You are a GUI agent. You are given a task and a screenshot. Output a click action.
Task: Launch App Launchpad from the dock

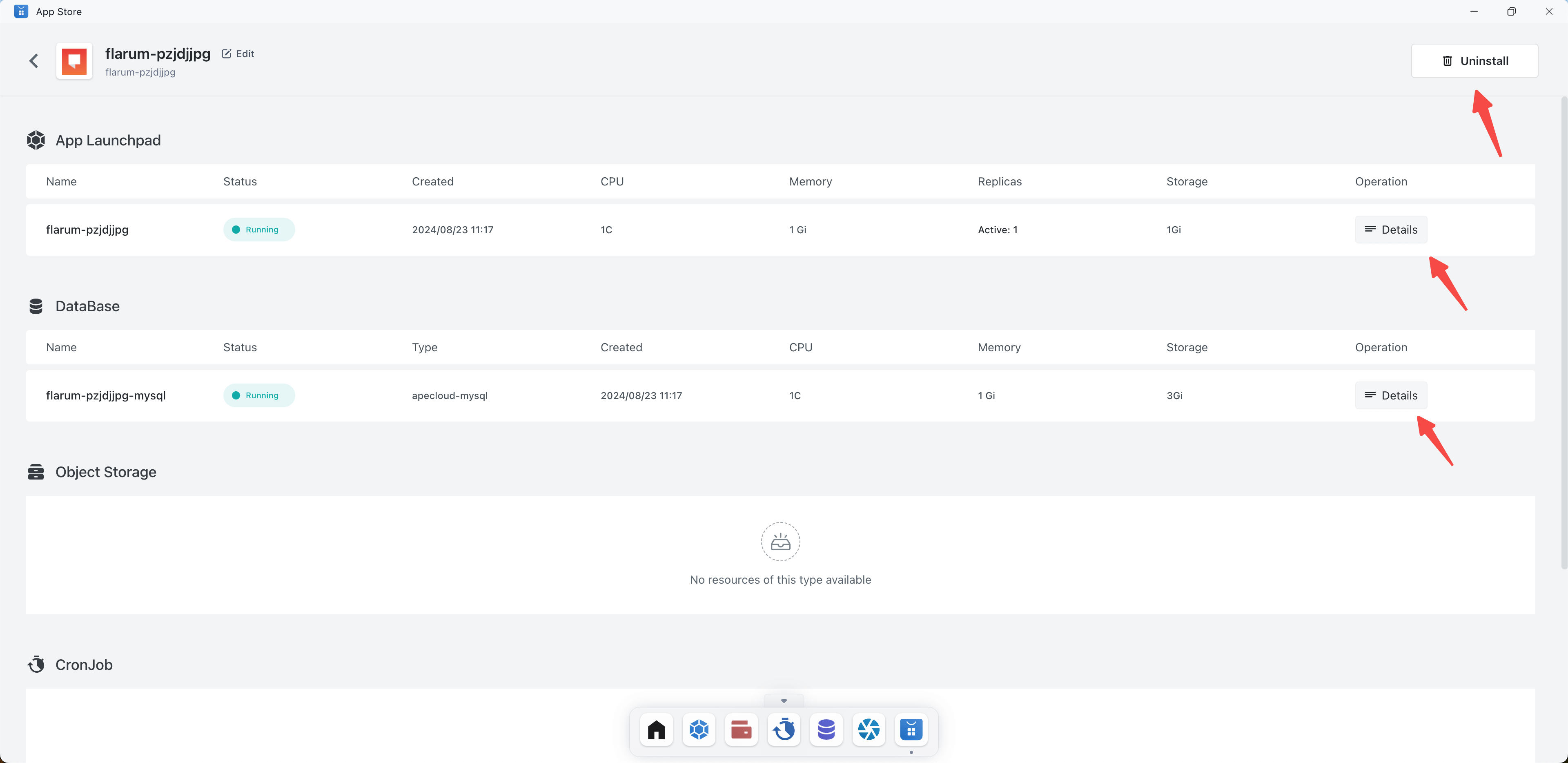[x=699, y=729]
